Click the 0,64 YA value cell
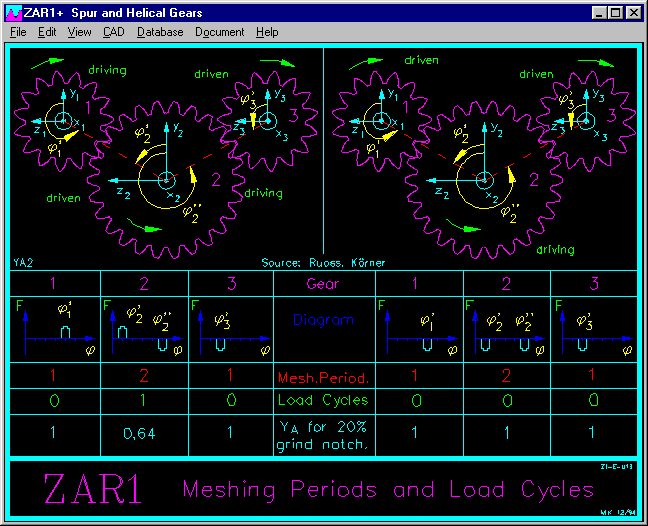This screenshot has width=648, height=526. click(145, 435)
